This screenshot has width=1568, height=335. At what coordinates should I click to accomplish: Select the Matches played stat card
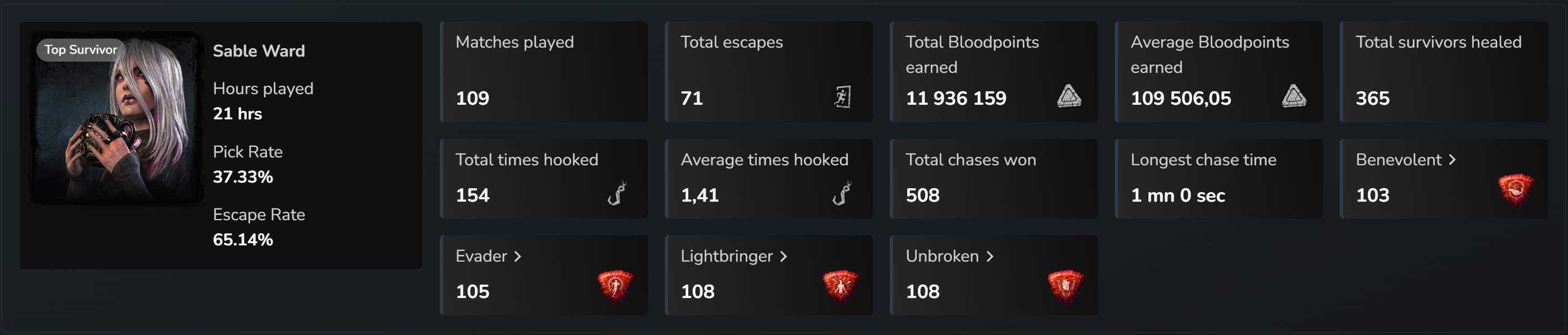pos(544,72)
